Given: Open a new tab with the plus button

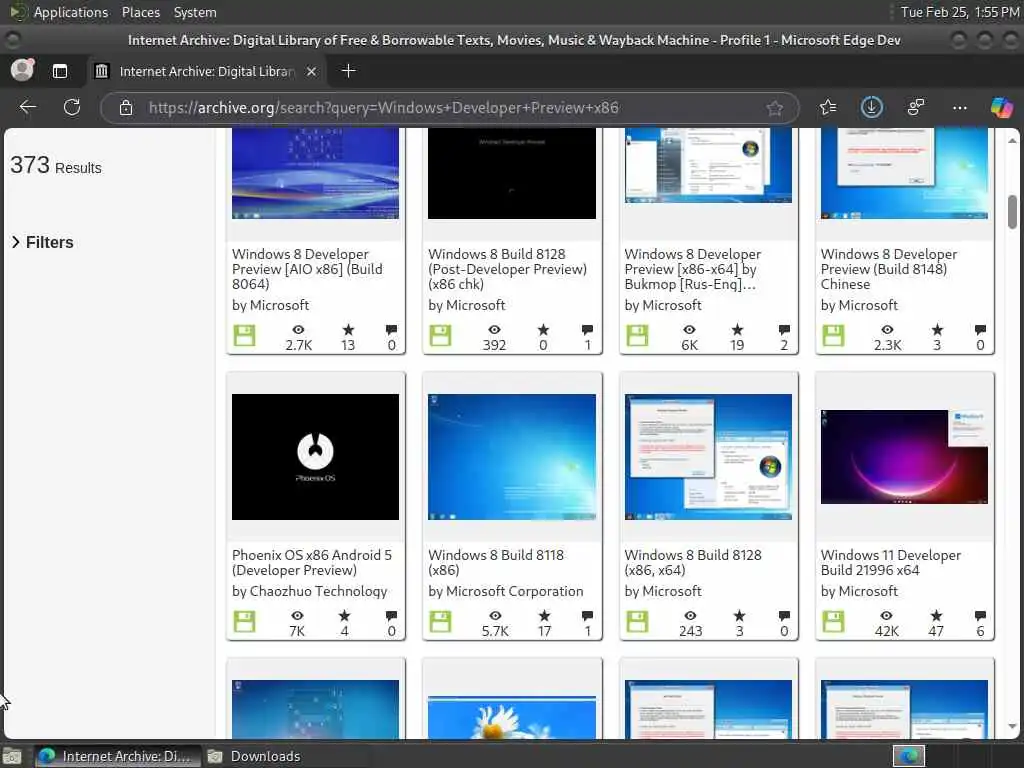Looking at the screenshot, I should [349, 71].
